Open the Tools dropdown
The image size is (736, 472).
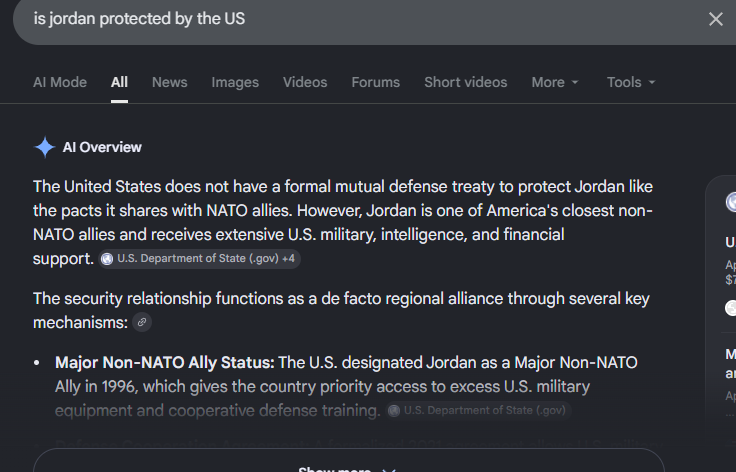[x=631, y=82]
